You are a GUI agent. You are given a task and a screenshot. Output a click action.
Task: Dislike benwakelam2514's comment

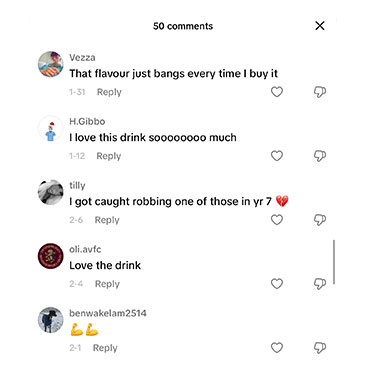point(320,348)
